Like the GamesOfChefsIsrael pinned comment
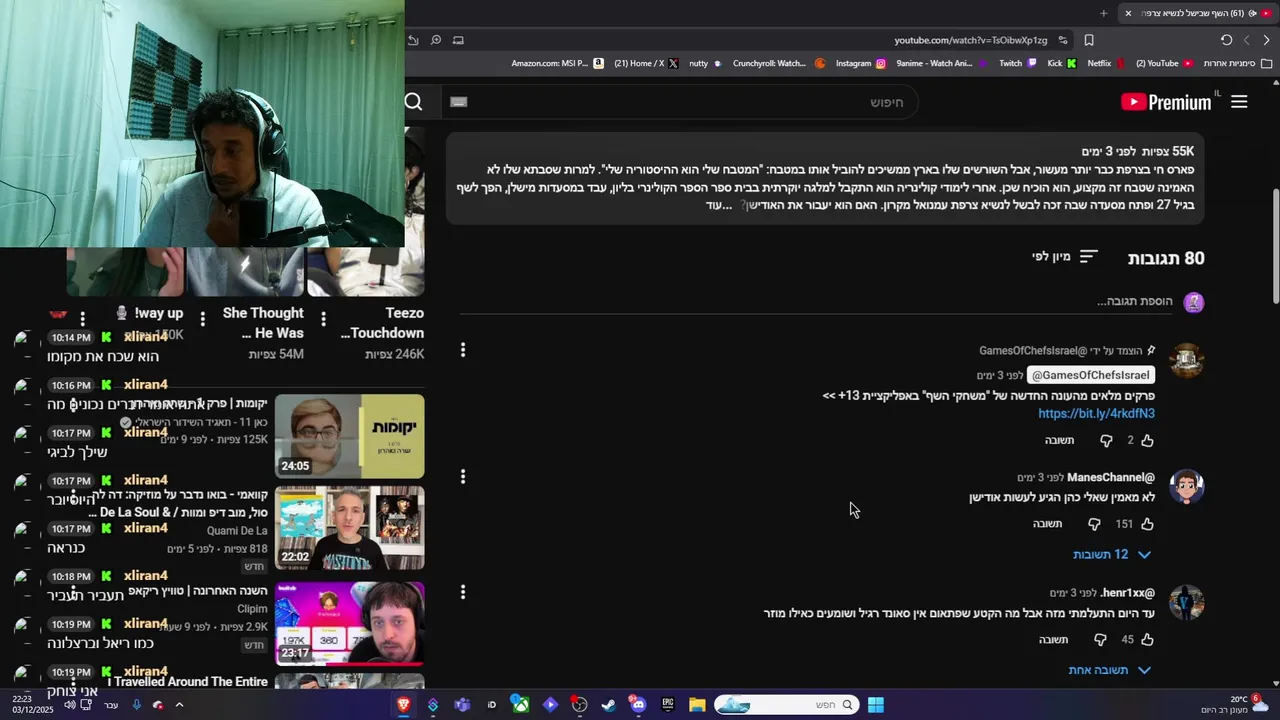Viewport: 1280px width, 720px height. click(x=1147, y=440)
